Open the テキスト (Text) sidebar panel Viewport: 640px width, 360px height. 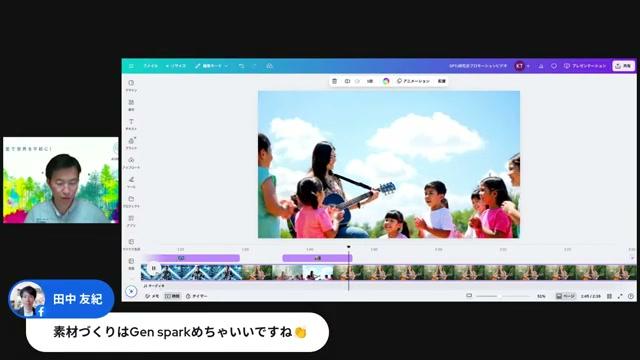[131, 124]
